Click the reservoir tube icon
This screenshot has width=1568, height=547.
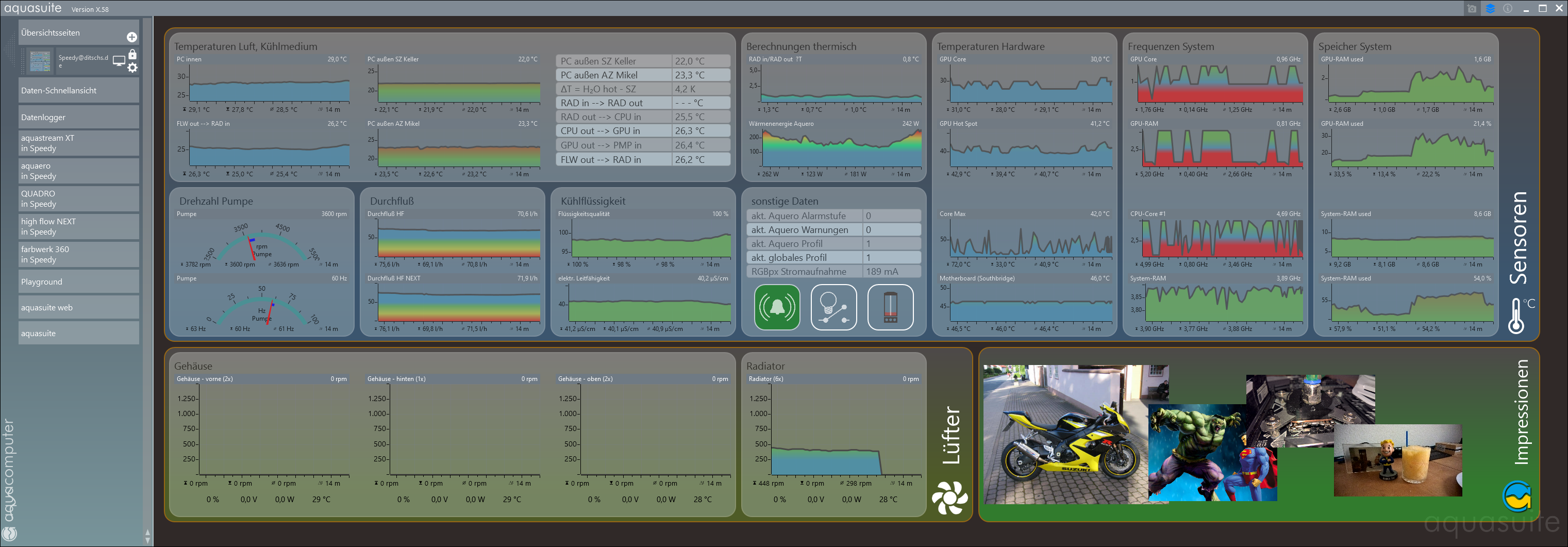coord(890,308)
